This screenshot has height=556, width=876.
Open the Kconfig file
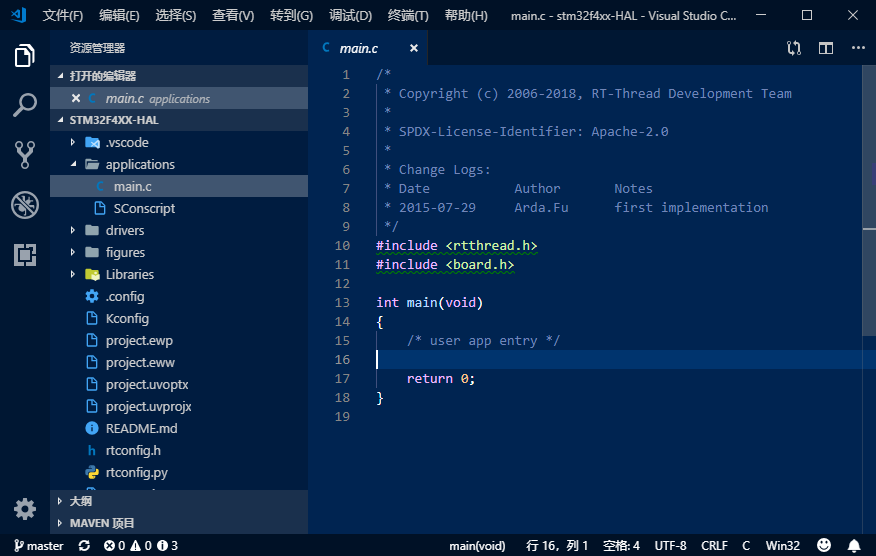pyautogui.click(x=179, y=319)
